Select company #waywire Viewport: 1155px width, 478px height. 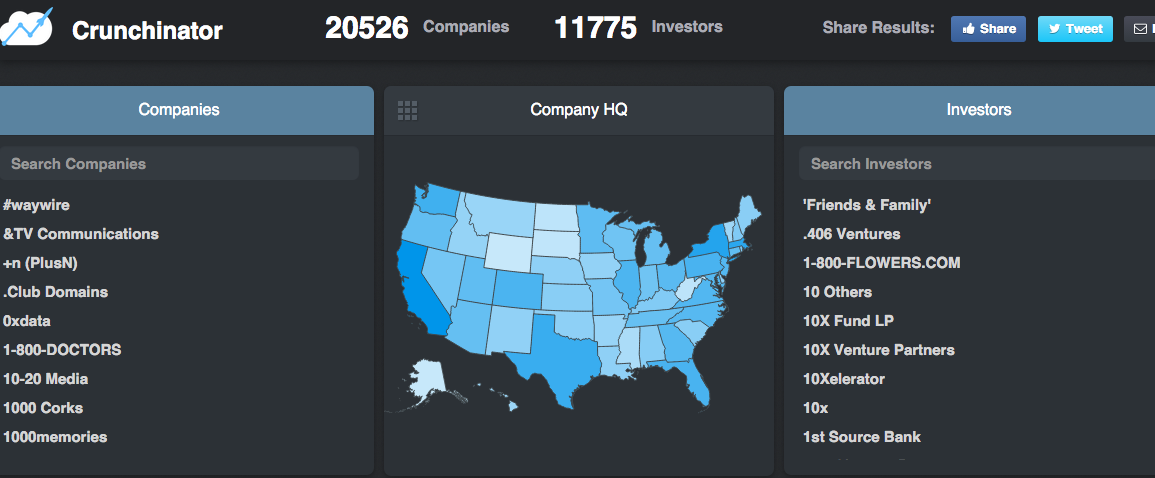pyautogui.click(x=36, y=205)
